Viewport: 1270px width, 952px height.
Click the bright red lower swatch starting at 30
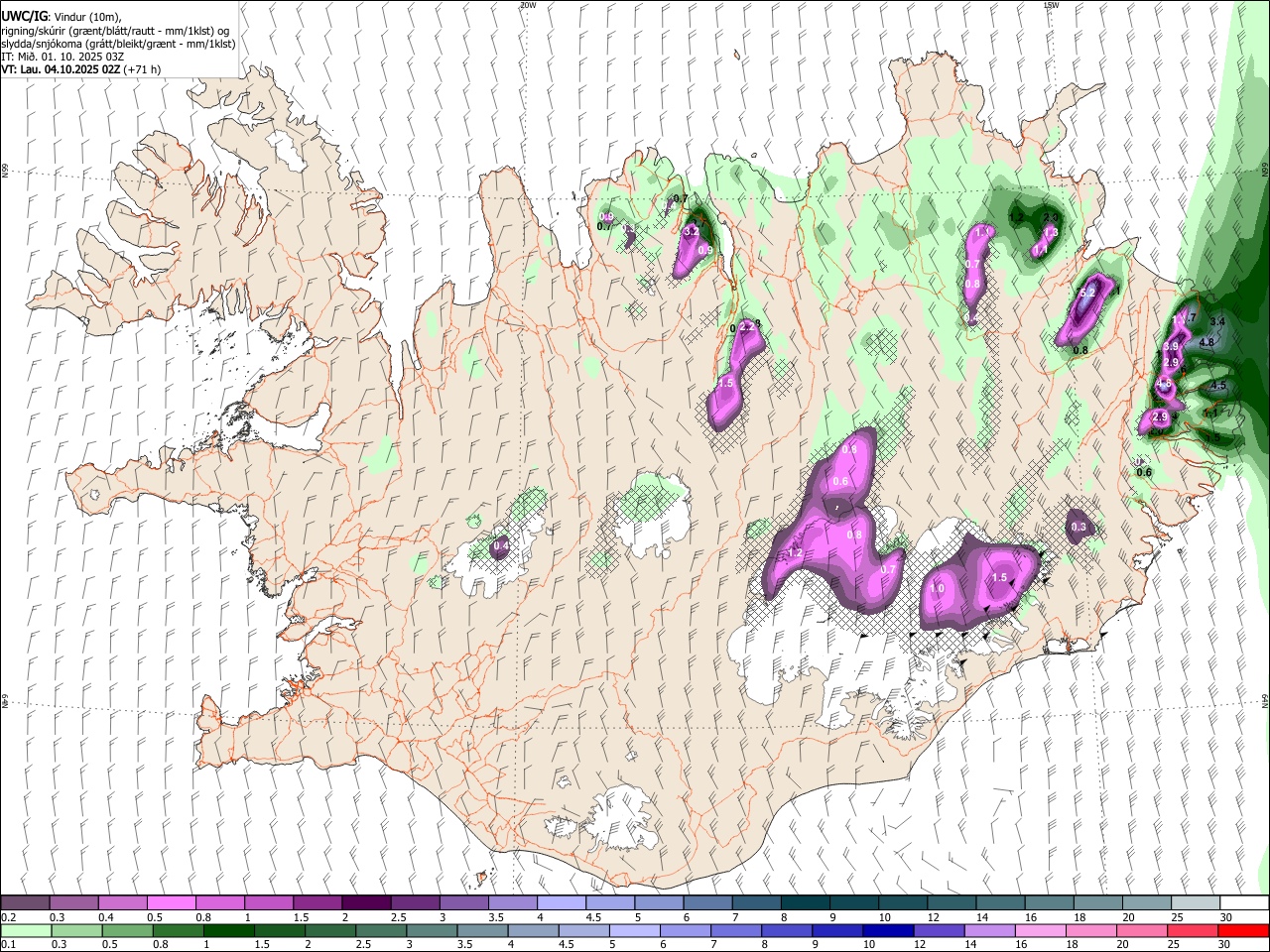tap(1243, 930)
